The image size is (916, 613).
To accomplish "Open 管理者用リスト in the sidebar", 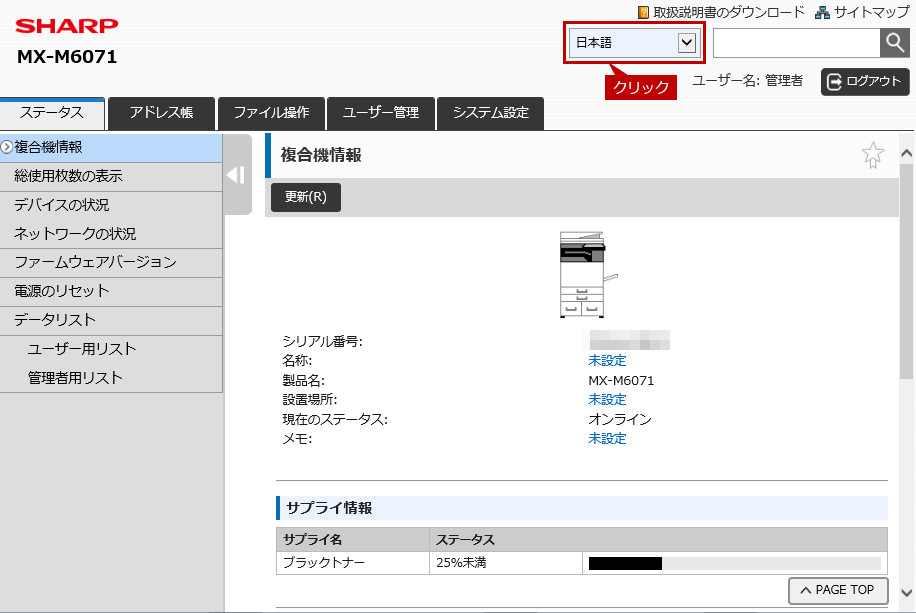I will (111, 378).
